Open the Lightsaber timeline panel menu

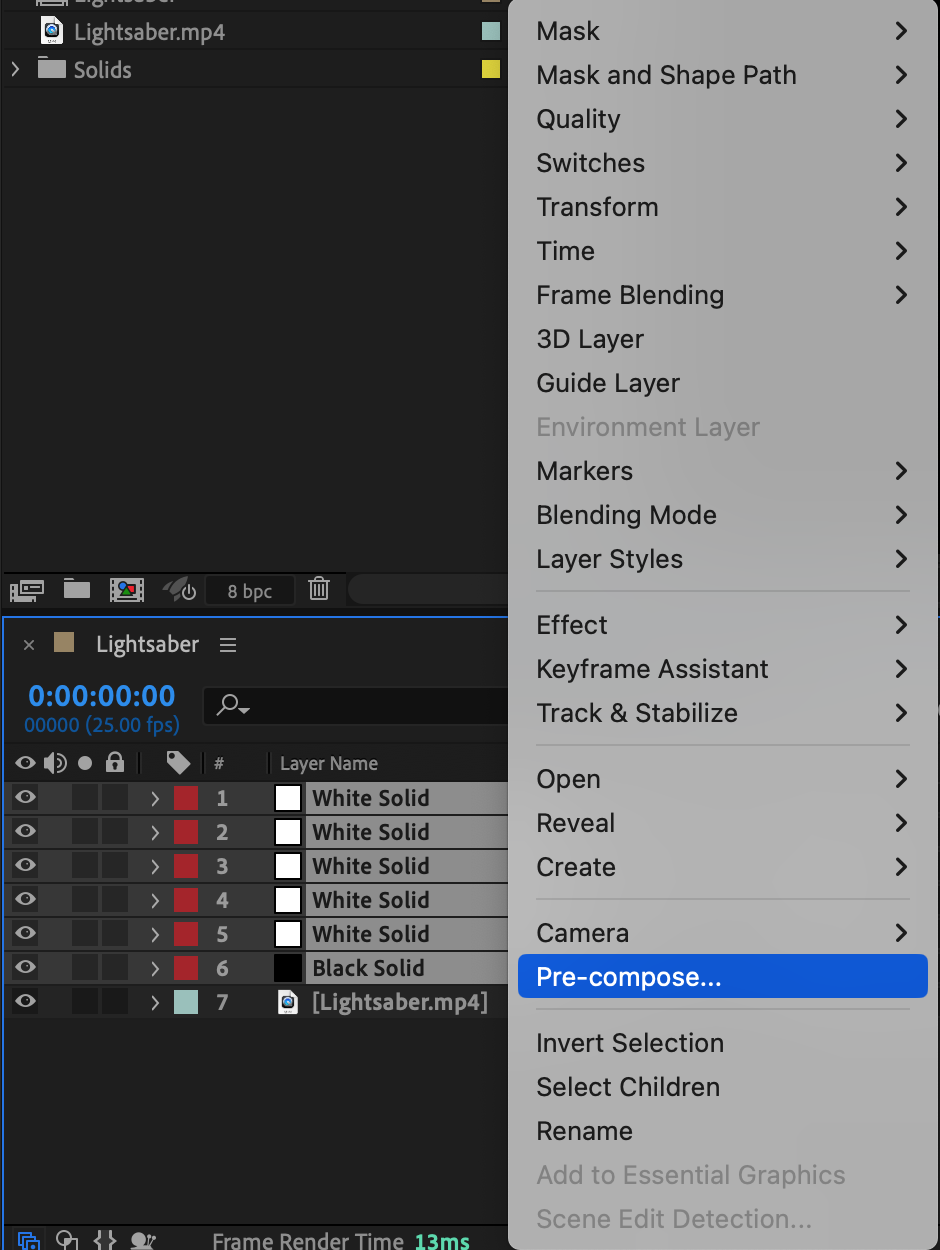pyautogui.click(x=228, y=645)
